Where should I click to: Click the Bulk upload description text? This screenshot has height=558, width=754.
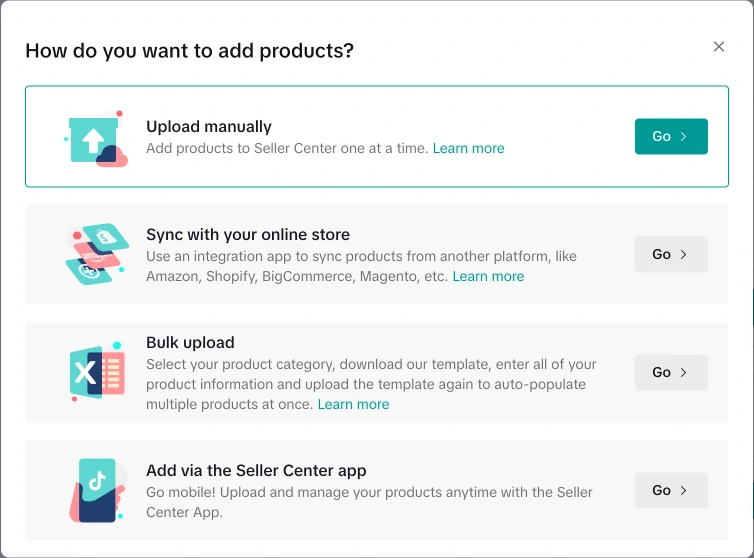[370, 374]
